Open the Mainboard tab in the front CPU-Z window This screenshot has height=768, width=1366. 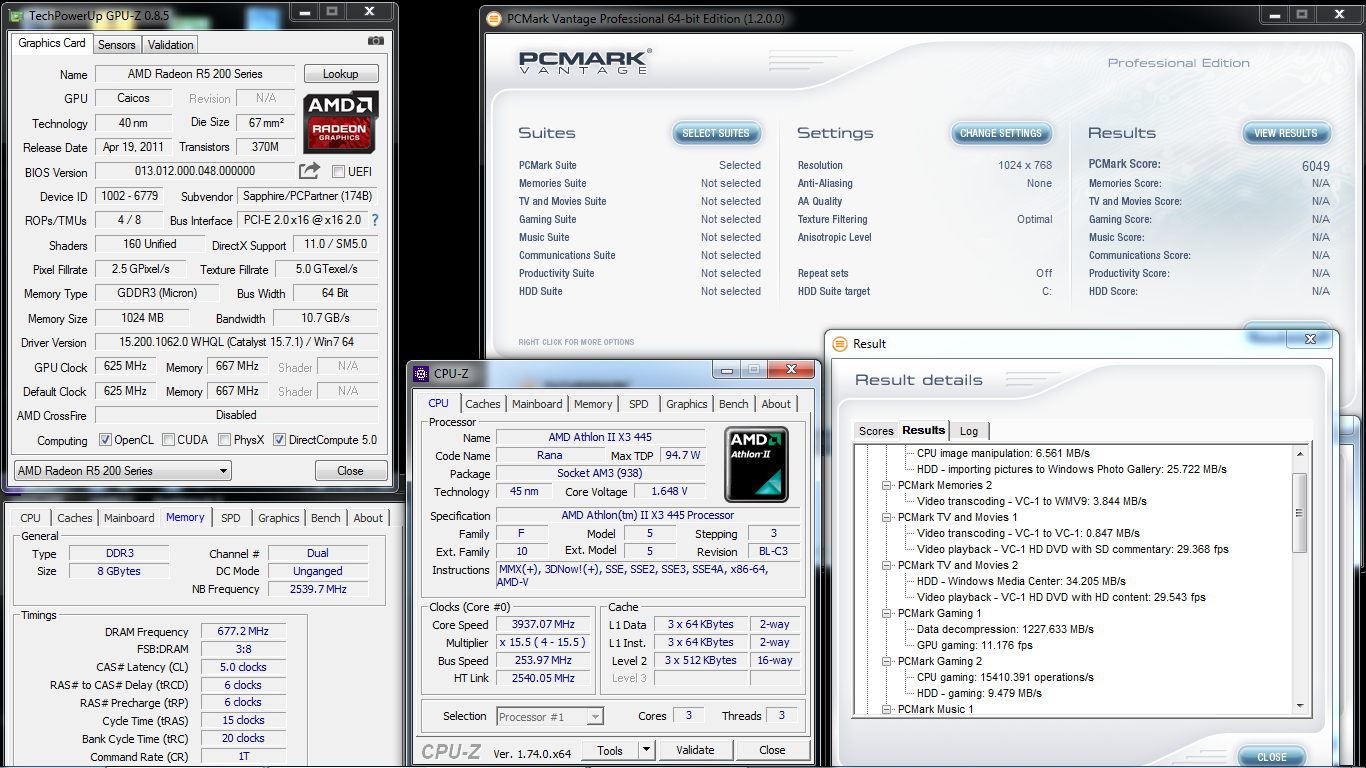coord(537,404)
